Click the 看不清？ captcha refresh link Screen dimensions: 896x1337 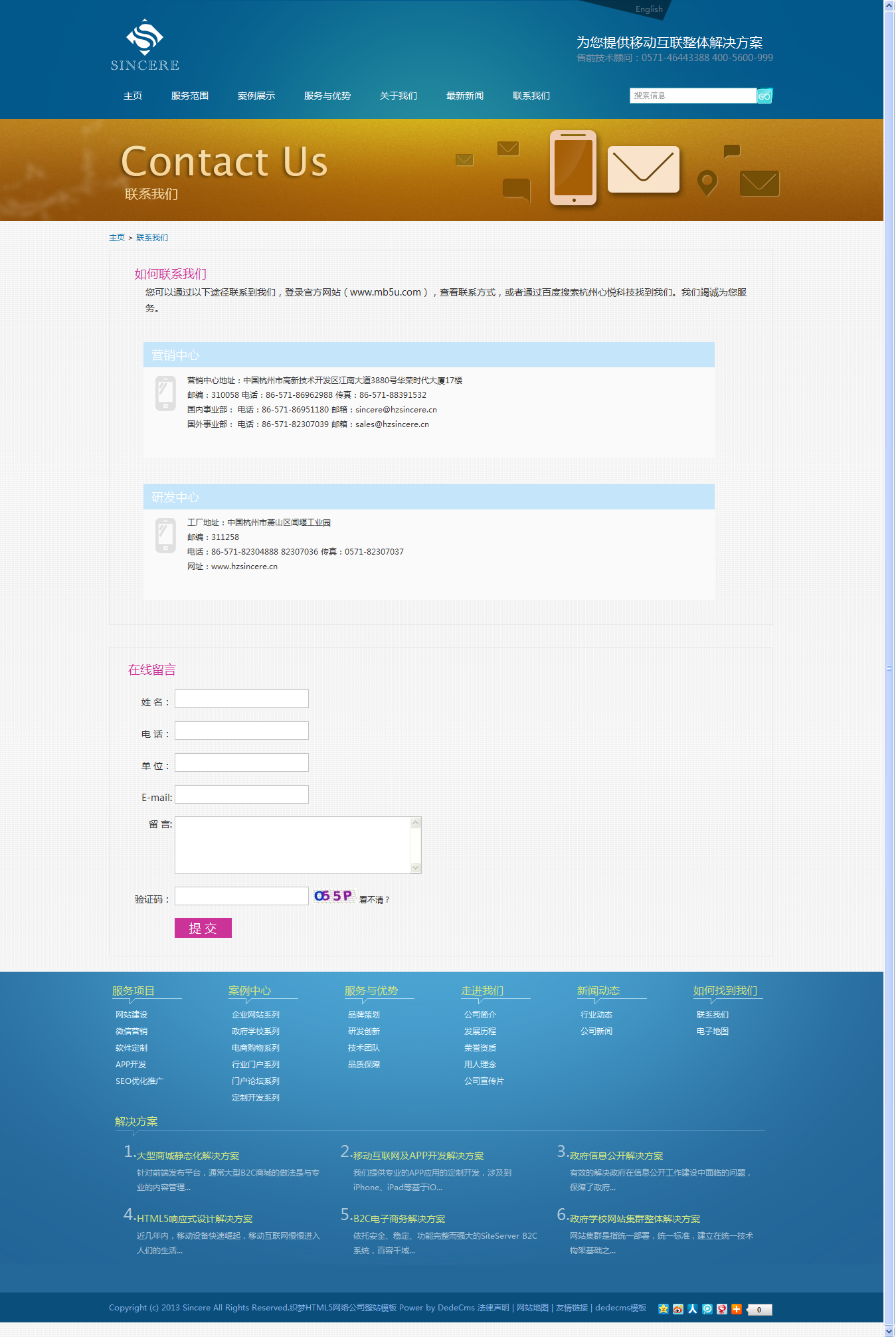pos(375,900)
